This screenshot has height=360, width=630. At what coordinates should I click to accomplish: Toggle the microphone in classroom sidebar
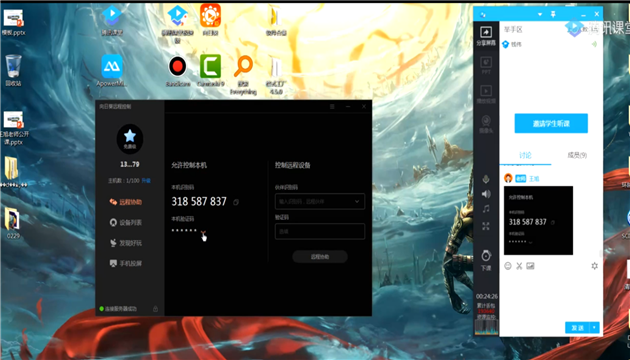[486, 179]
